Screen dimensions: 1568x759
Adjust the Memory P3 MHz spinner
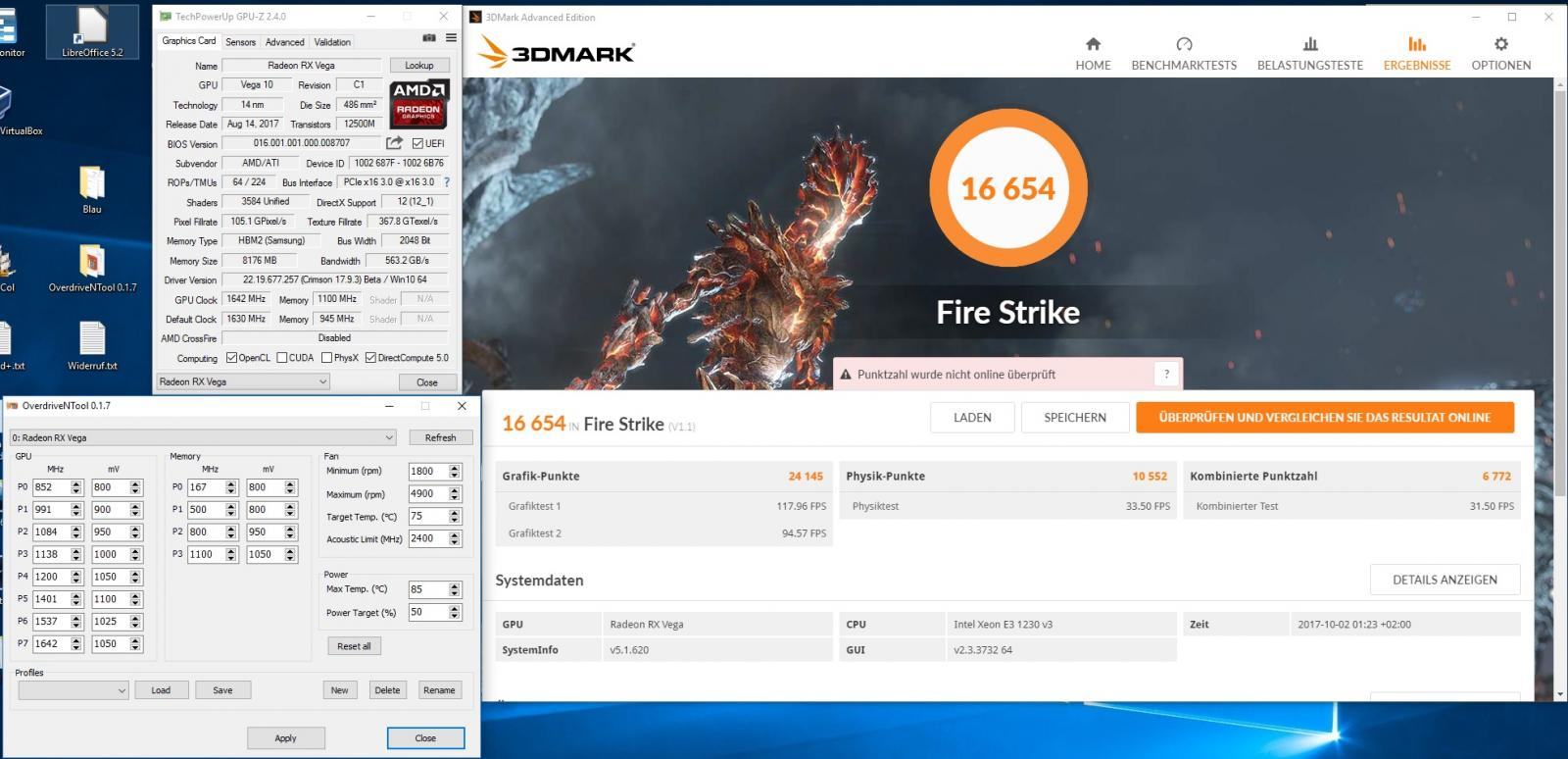tap(231, 554)
